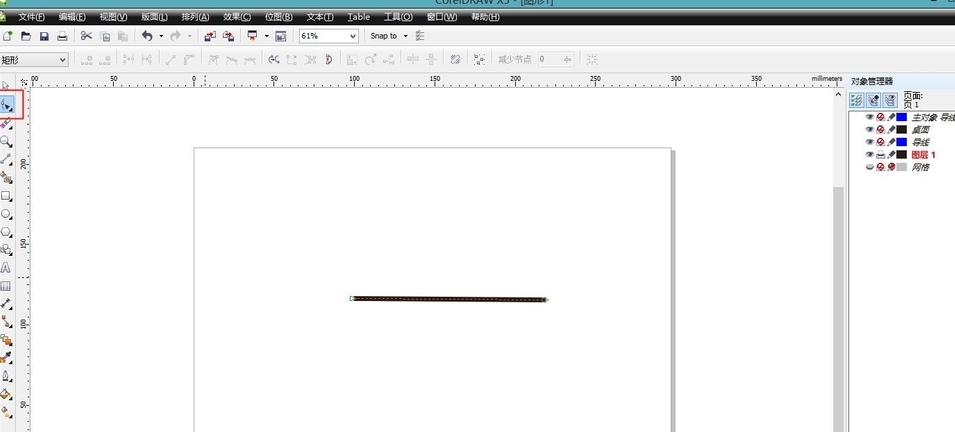This screenshot has height=432, width=955.
Task: Select the Shape tool in the toolbox
Action: [x=7, y=105]
